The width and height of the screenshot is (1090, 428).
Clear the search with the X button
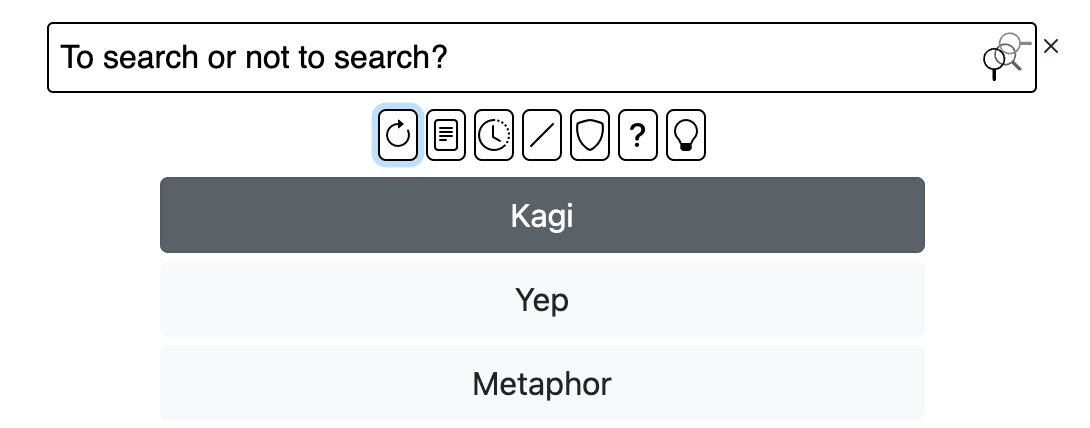click(x=1050, y=46)
